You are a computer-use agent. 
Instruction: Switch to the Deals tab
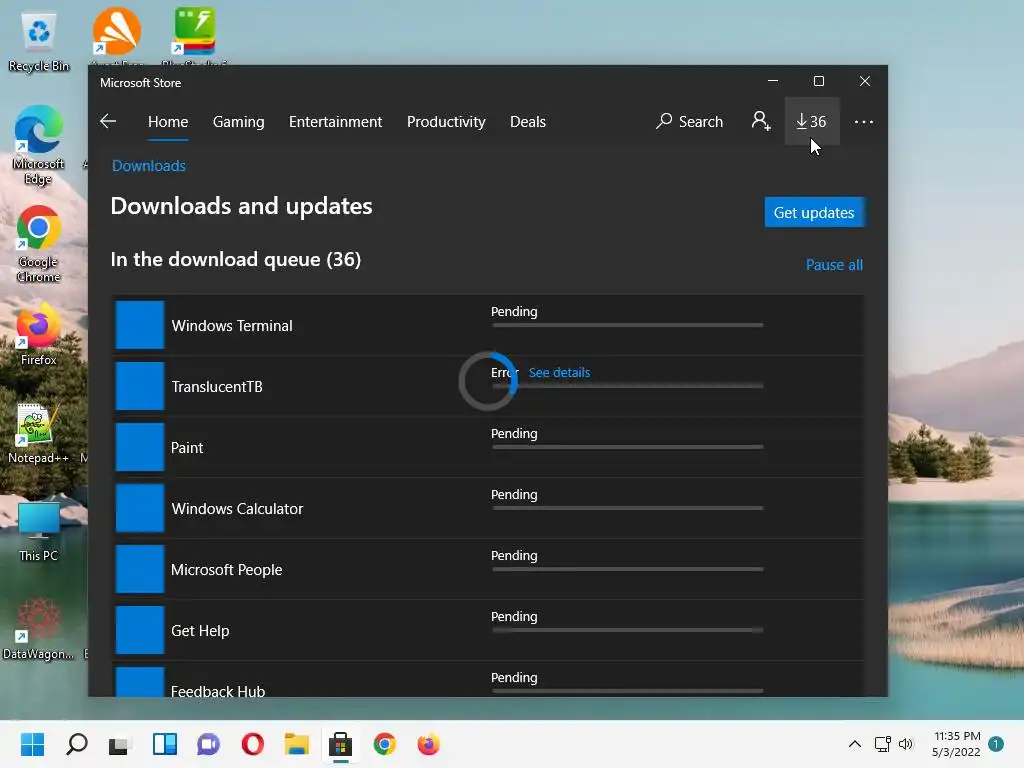point(528,121)
